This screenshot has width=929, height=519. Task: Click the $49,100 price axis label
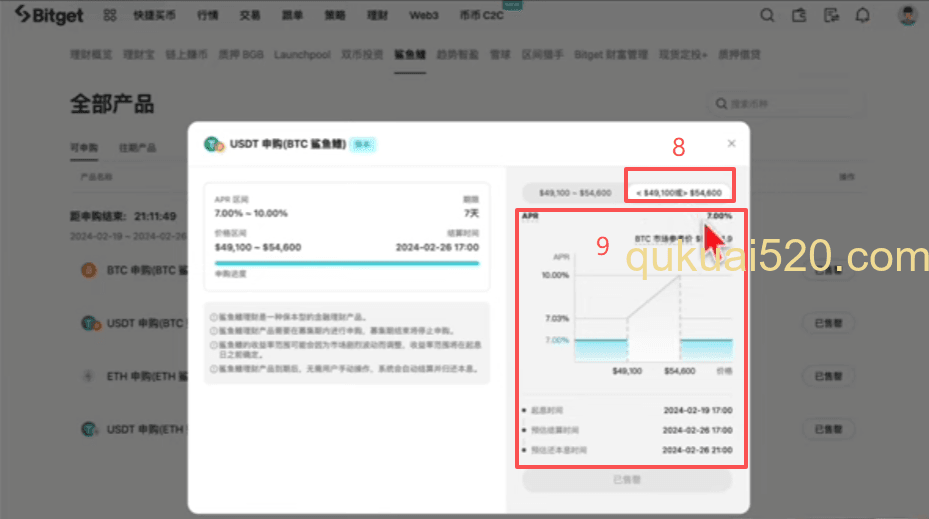pos(627,371)
